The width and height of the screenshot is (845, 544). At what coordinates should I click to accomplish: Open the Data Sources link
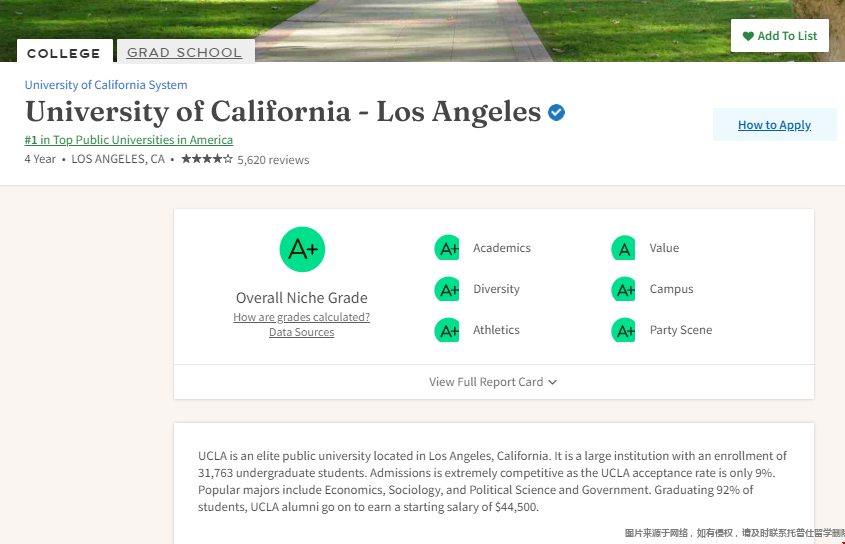point(302,332)
